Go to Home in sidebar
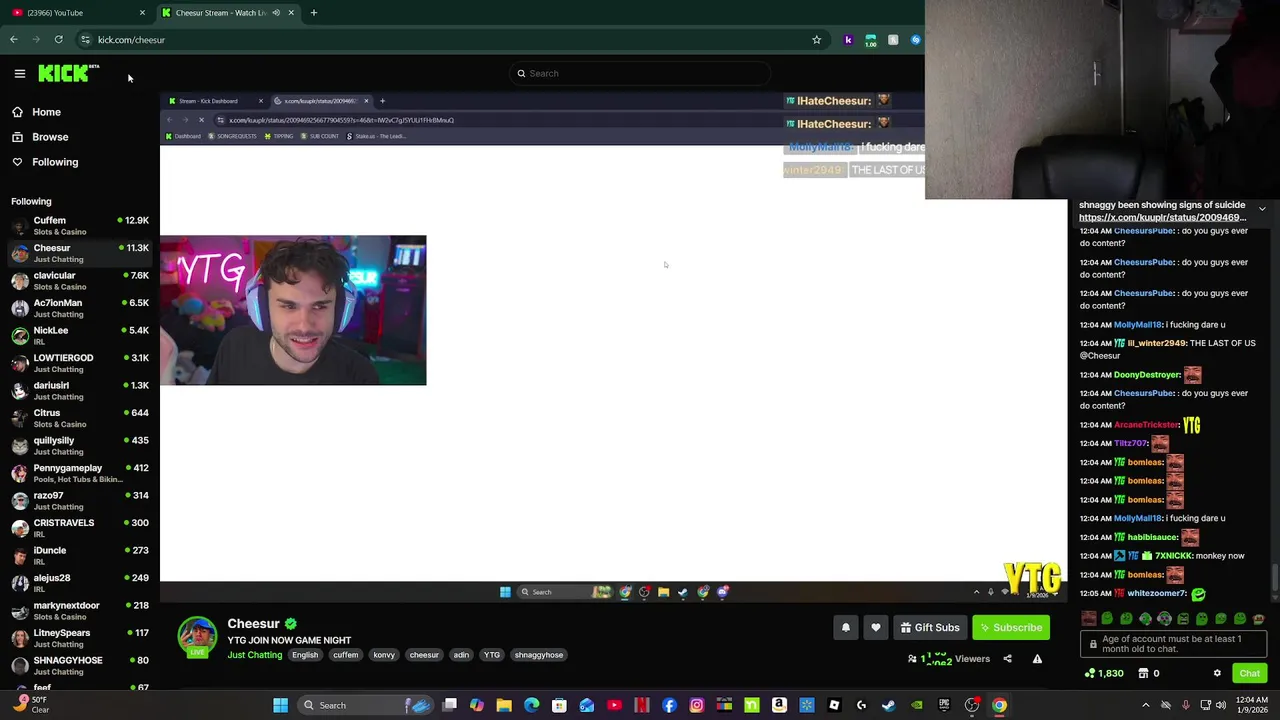The height and width of the screenshot is (720, 1280). click(80, 112)
